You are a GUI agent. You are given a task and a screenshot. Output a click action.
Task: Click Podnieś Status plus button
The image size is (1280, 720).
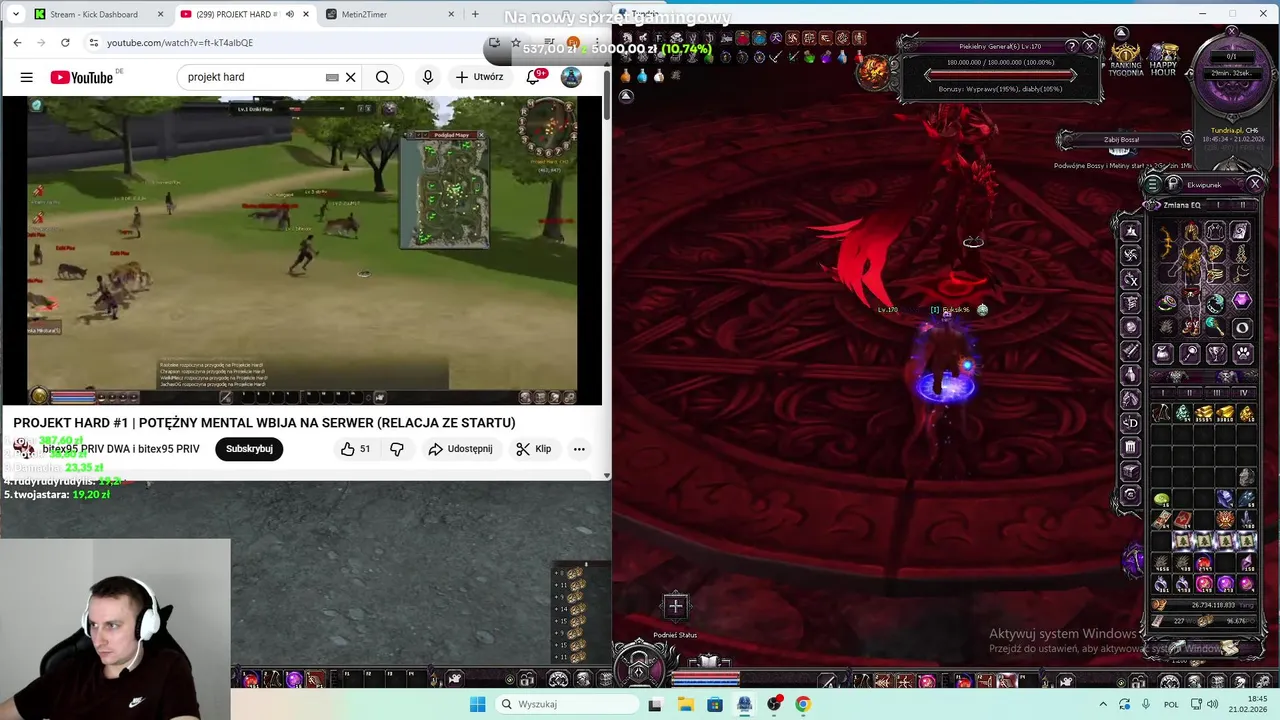pos(675,606)
